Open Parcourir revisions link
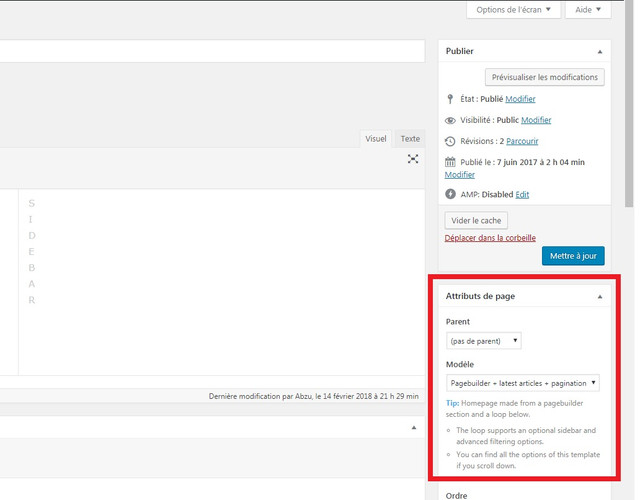This screenshot has width=640, height=500. pyautogui.click(x=522, y=141)
